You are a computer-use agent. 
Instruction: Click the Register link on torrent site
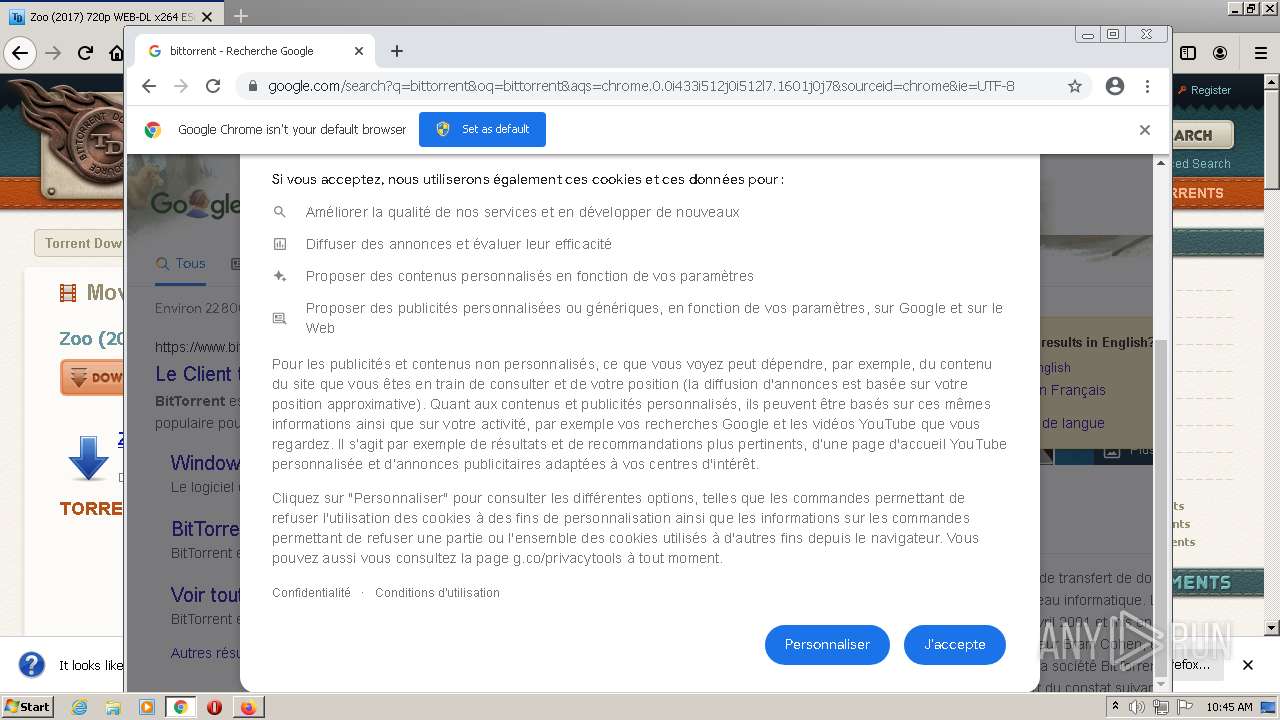click(1210, 90)
